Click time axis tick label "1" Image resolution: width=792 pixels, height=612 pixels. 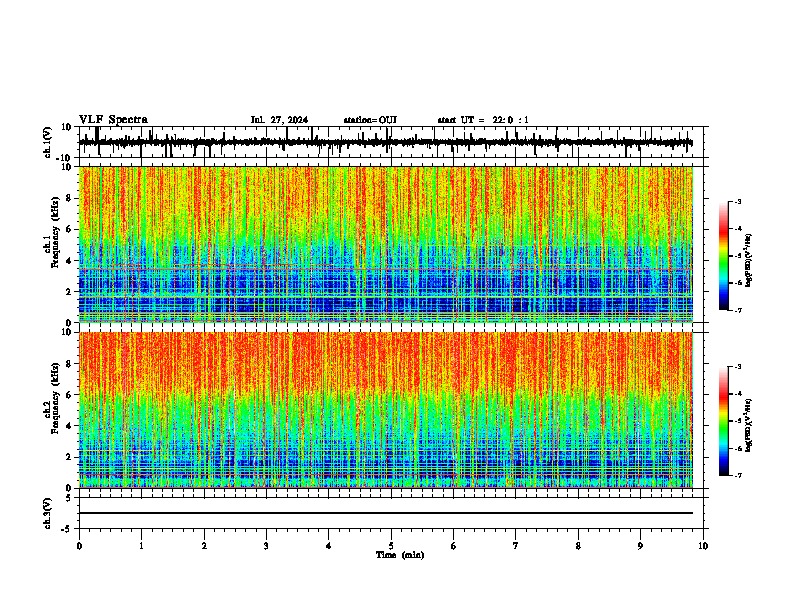tap(141, 546)
